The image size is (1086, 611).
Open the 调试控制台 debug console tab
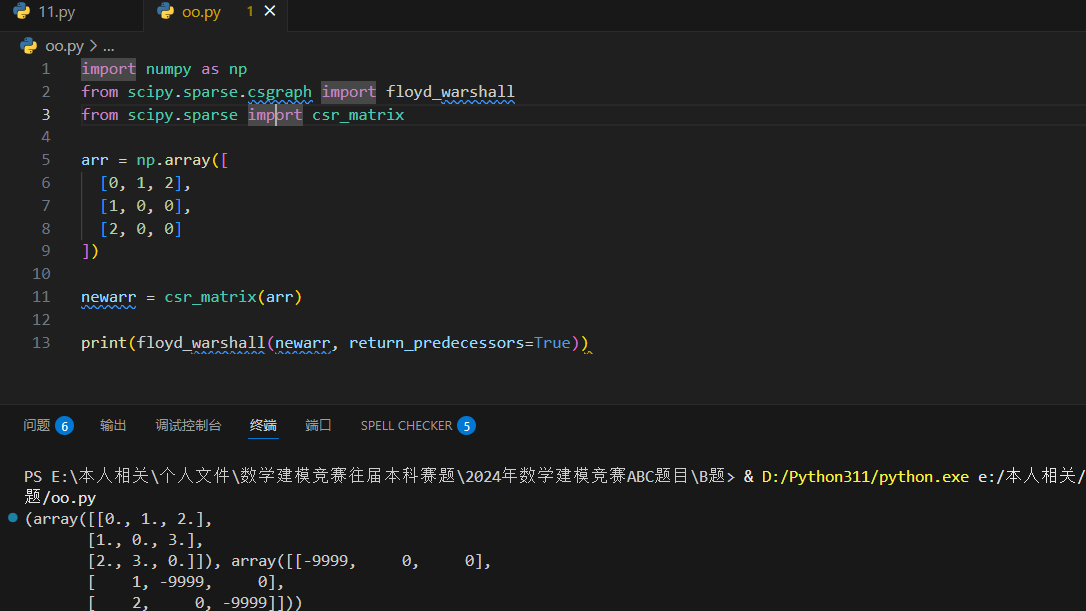tap(188, 425)
